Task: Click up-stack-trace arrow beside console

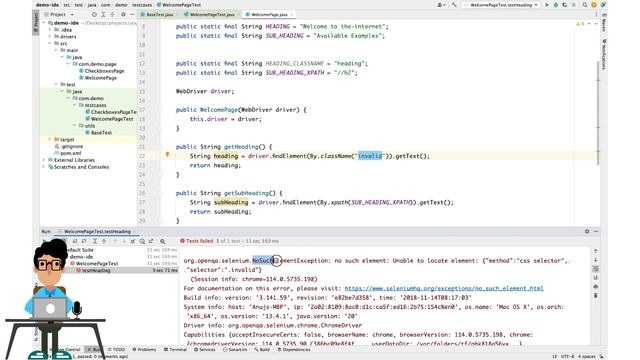Action: tap(596, 251)
